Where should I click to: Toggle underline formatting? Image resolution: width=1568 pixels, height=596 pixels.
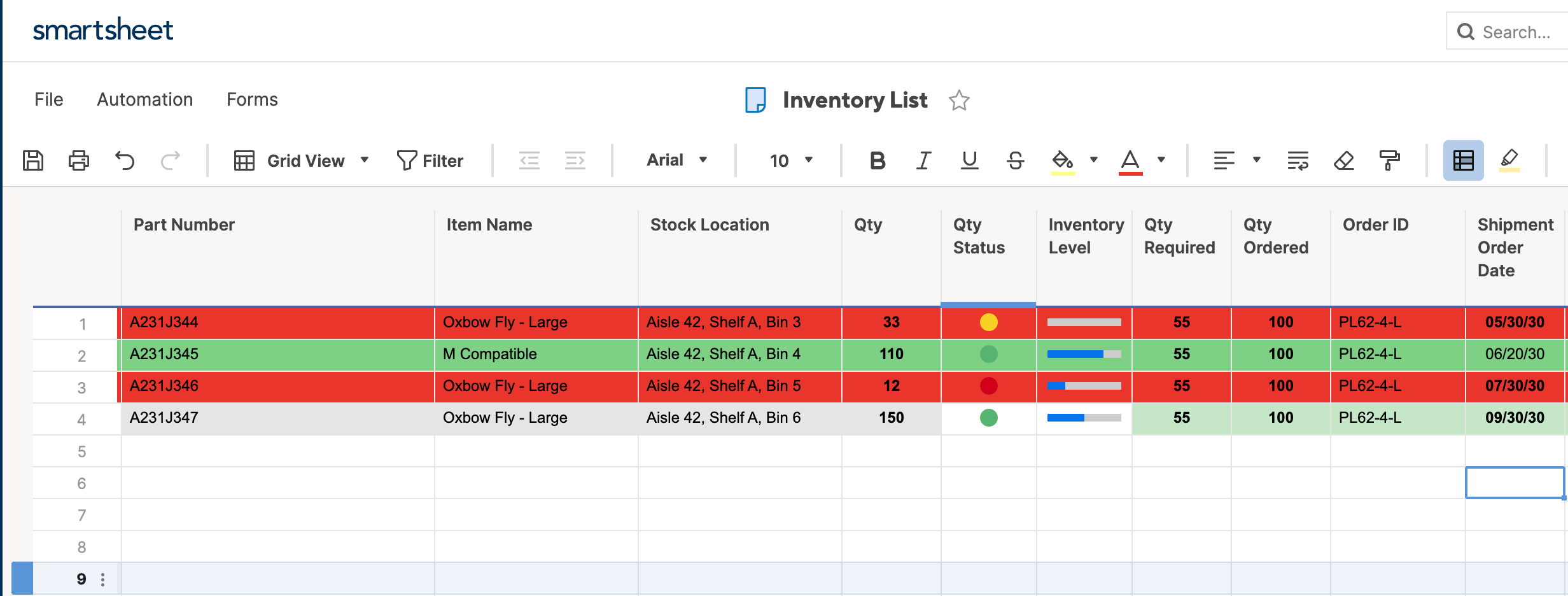pos(969,160)
